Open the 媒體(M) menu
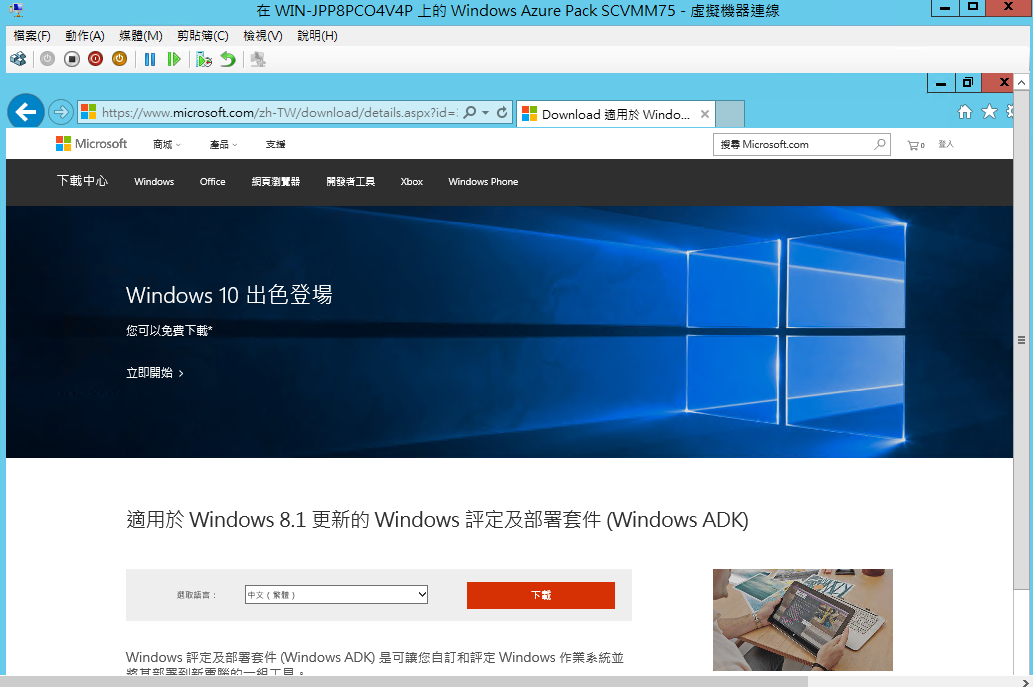Viewport: 1033px width, 687px height. point(140,36)
